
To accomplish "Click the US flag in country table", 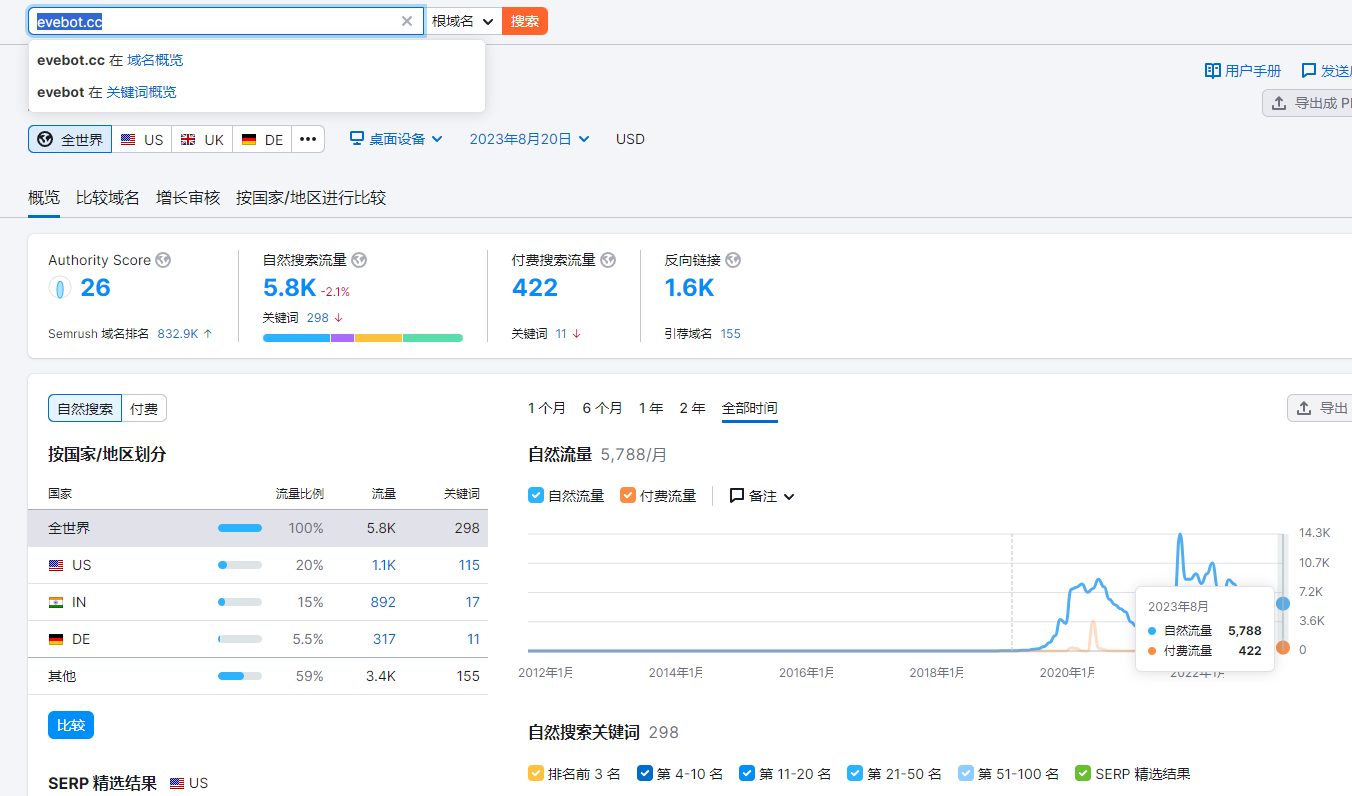I will click(56, 565).
